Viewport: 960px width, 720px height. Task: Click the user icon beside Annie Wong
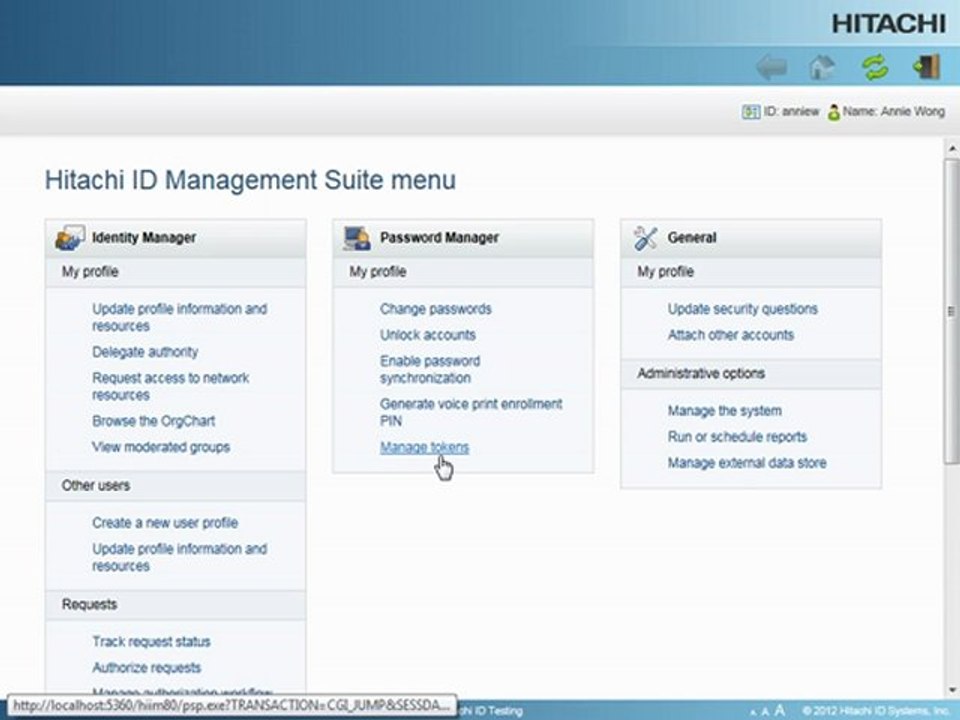[x=833, y=112]
